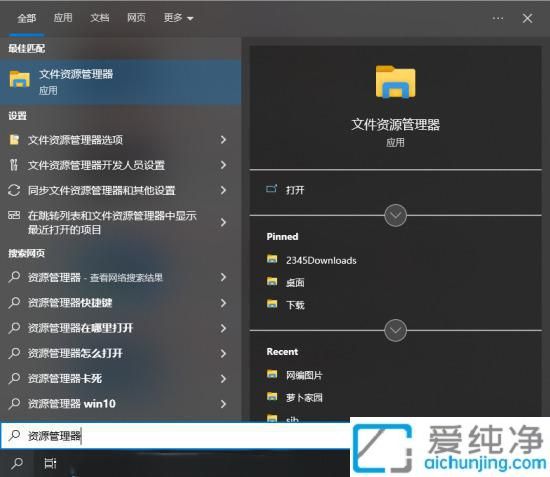Screen dimensions: 550x477
Task: Click the 文件资源管理器选项 settings icon
Action: (x=14, y=140)
